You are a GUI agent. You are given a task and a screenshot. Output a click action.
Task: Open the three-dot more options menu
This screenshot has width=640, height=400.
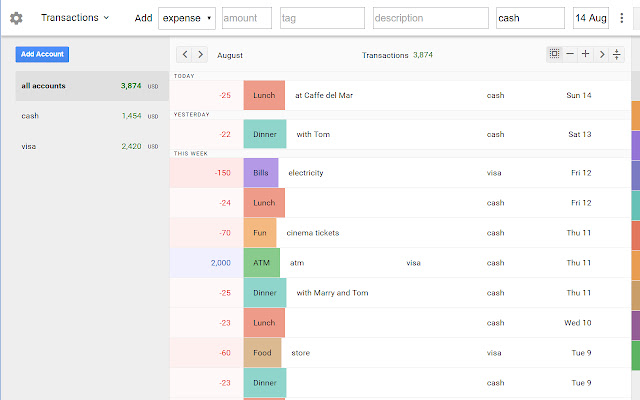point(620,18)
